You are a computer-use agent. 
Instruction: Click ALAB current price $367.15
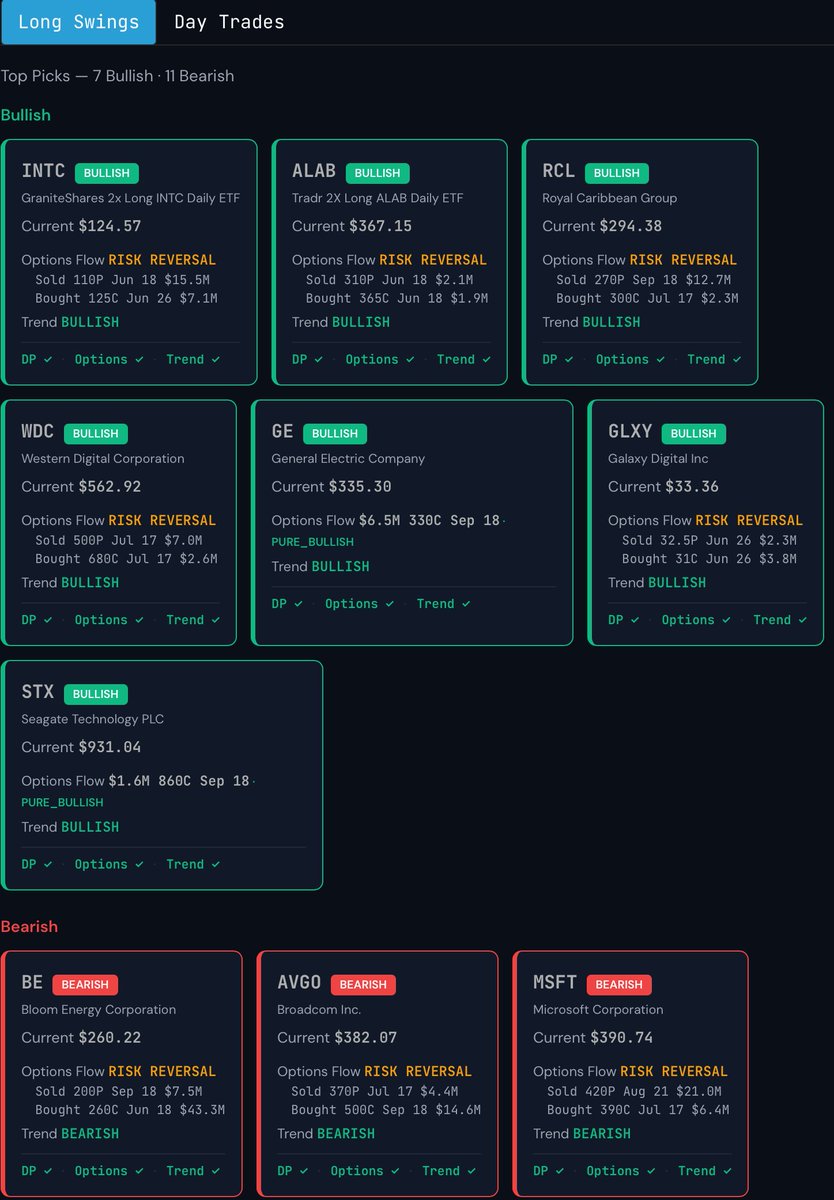coord(380,226)
